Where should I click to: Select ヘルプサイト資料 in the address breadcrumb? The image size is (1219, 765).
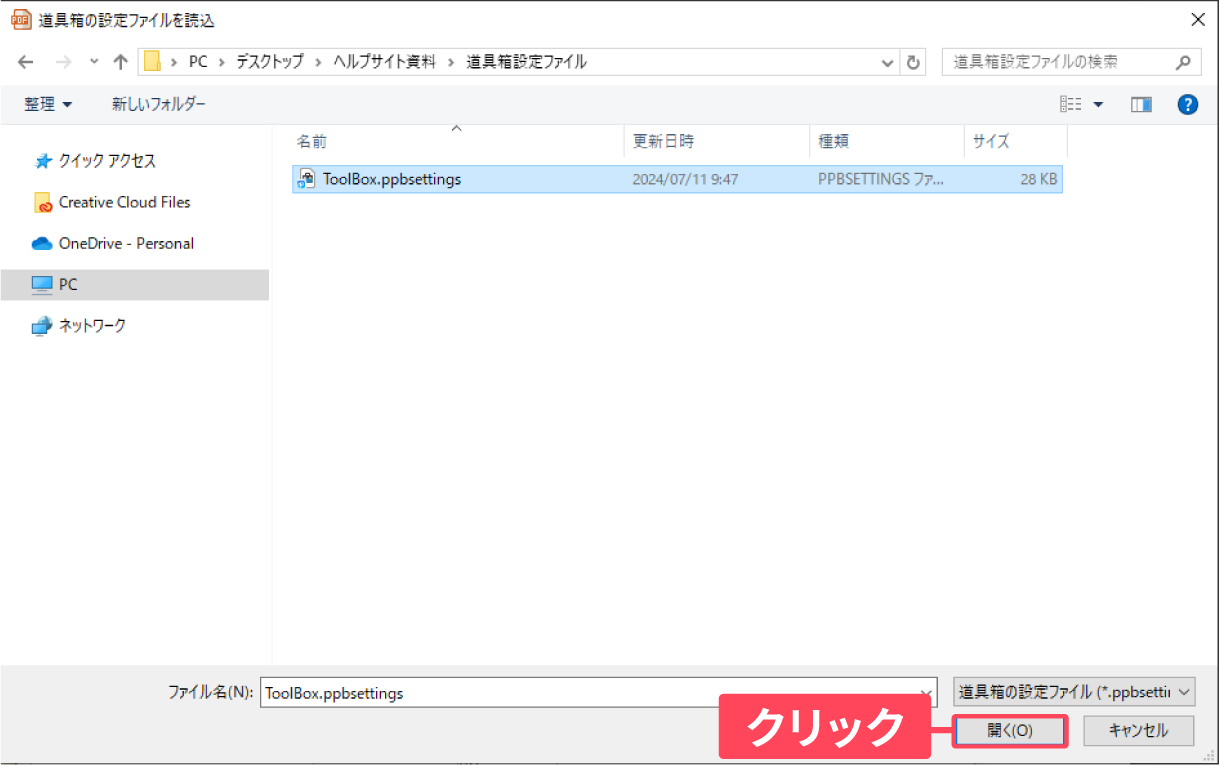coord(385,62)
